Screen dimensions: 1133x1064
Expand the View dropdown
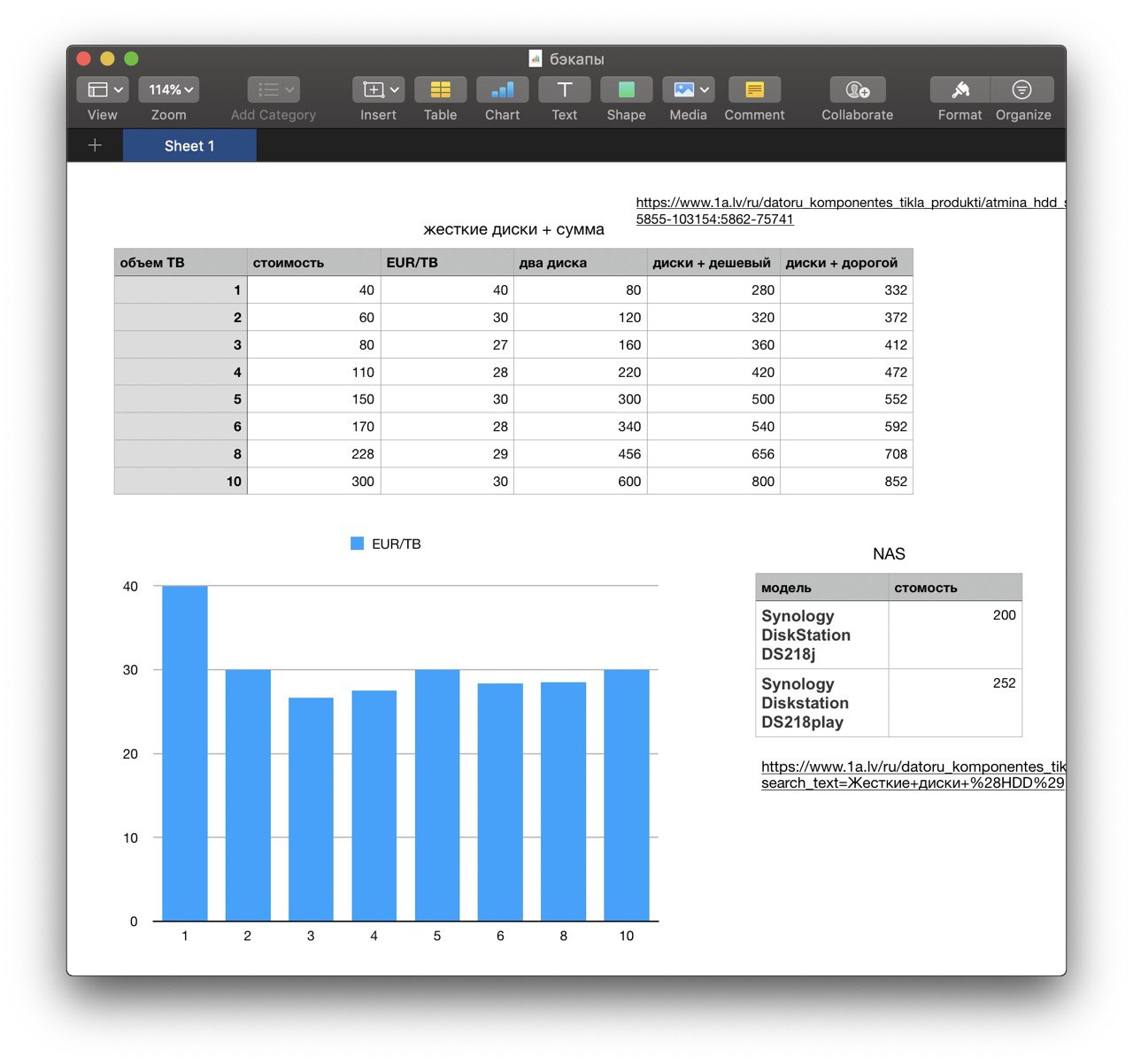102,89
